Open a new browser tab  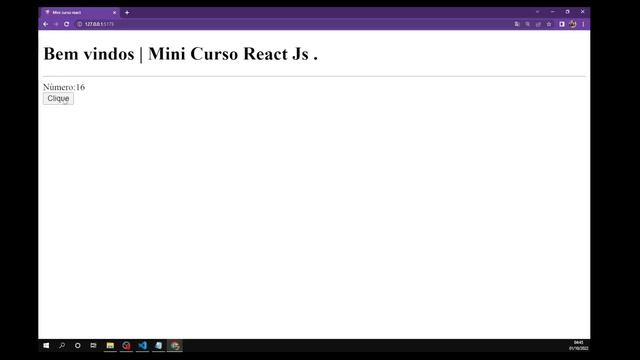(127, 13)
